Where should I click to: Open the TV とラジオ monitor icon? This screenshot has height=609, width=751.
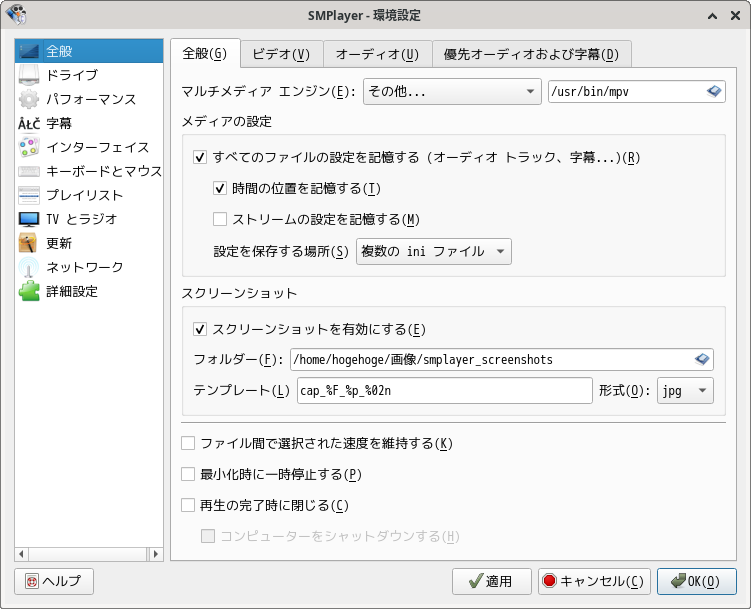[30, 219]
